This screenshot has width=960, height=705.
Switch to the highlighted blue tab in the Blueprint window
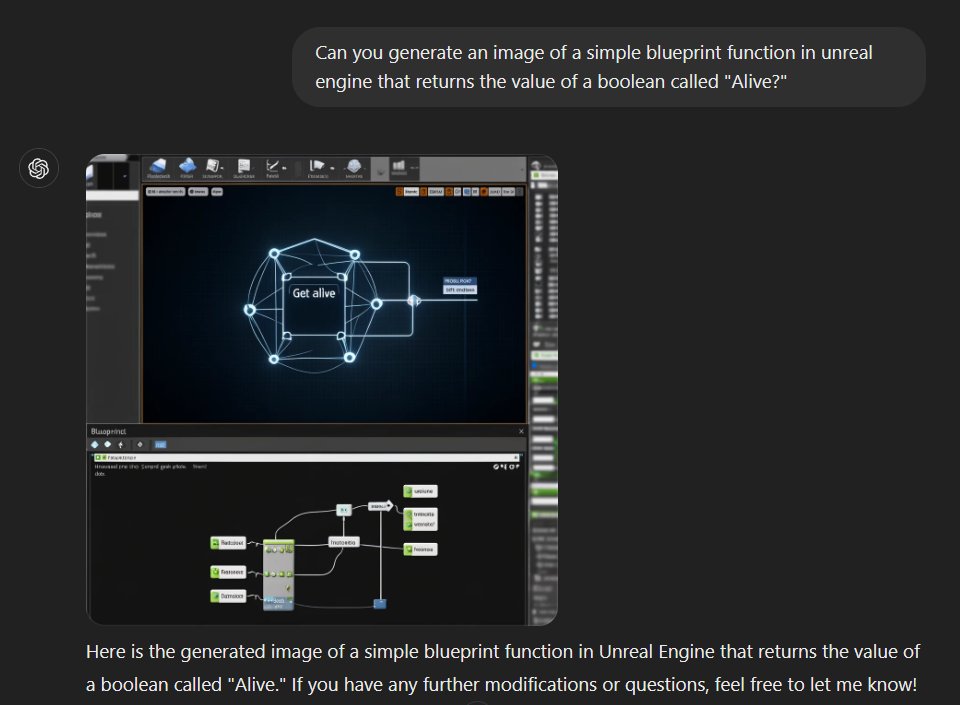[159, 446]
